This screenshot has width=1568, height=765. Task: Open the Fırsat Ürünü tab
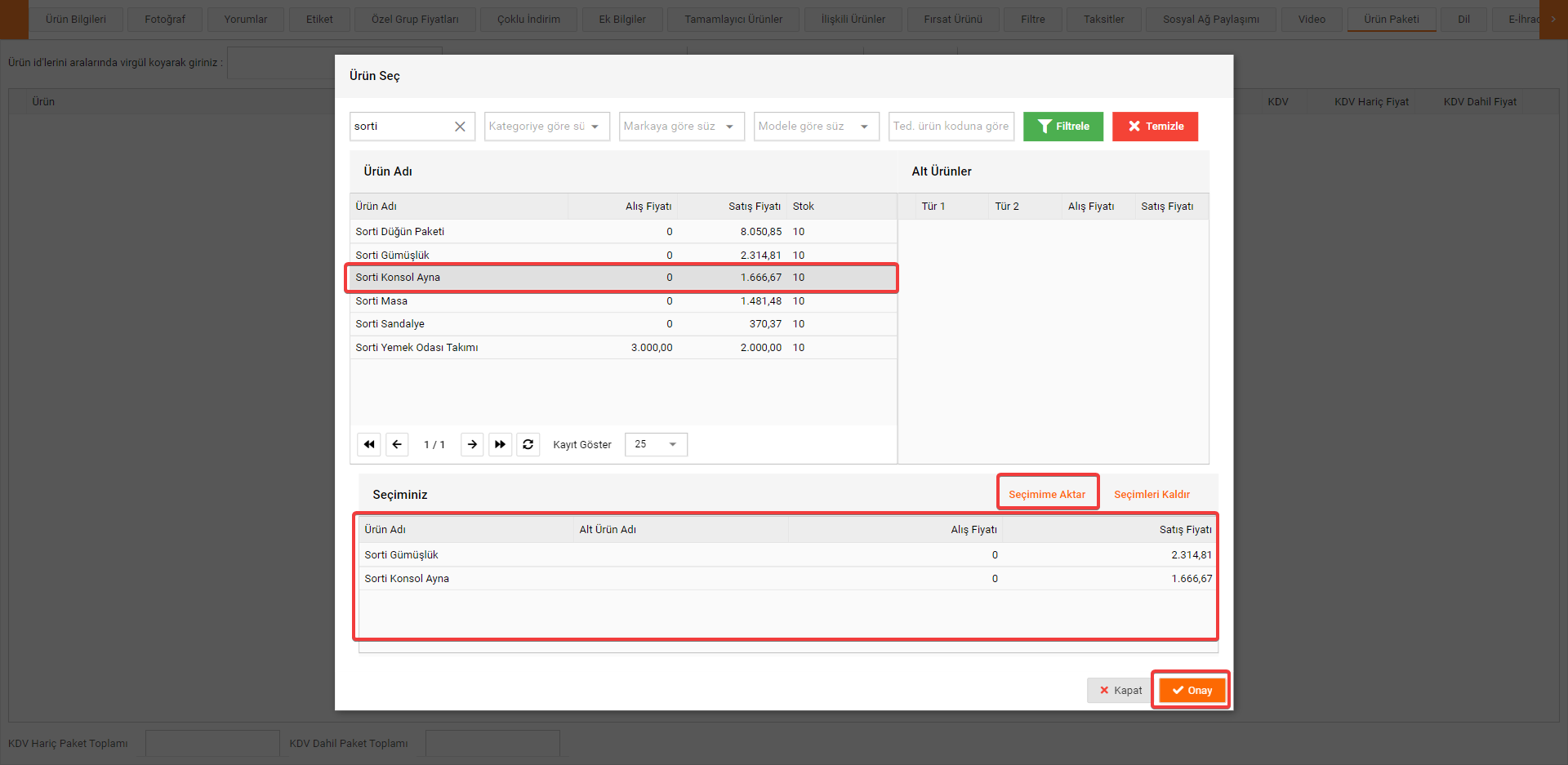[x=953, y=19]
